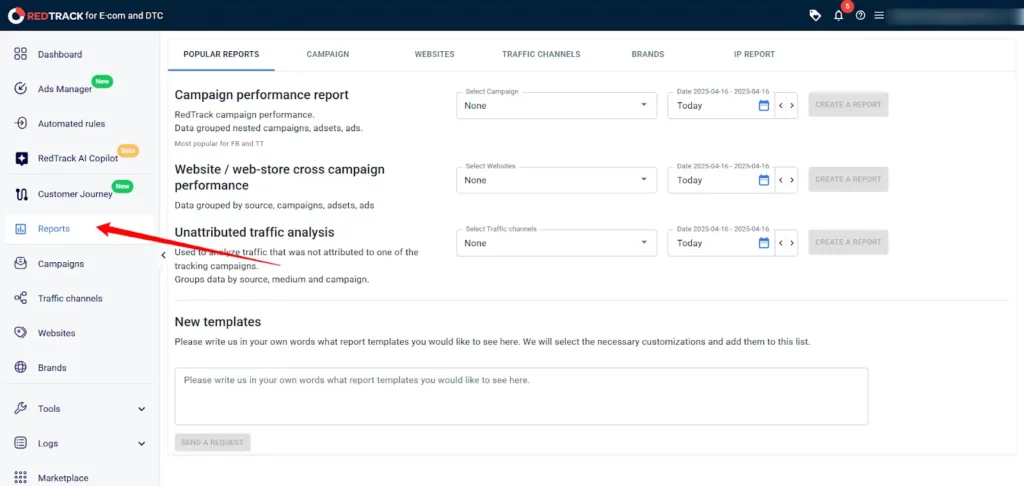The image size is (1024, 486).
Task: Click Create a Report for Website cross campaign
Action: (x=848, y=179)
